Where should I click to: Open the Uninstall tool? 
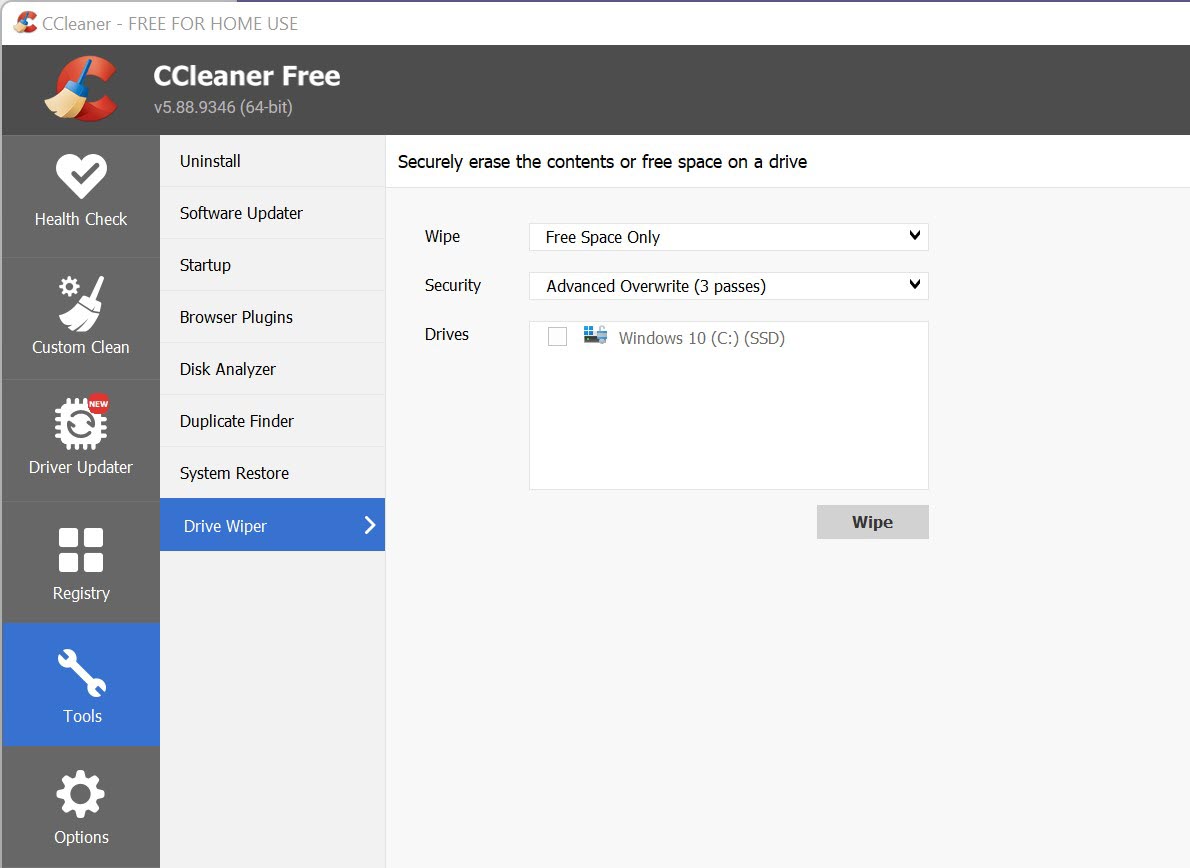click(x=272, y=161)
